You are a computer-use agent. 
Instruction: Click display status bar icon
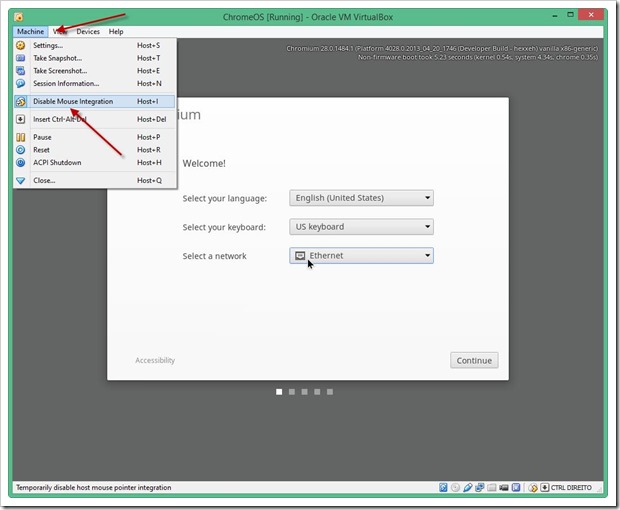pos(516,487)
